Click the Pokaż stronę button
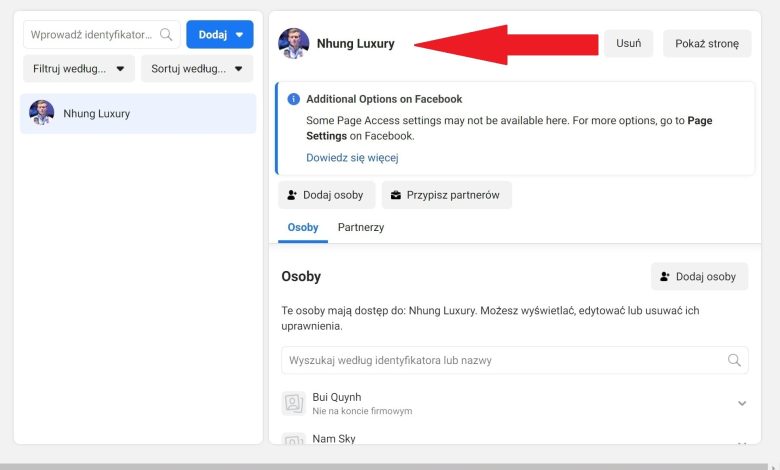The height and width of the screenshot is (470, 780). tap(707, 43)
